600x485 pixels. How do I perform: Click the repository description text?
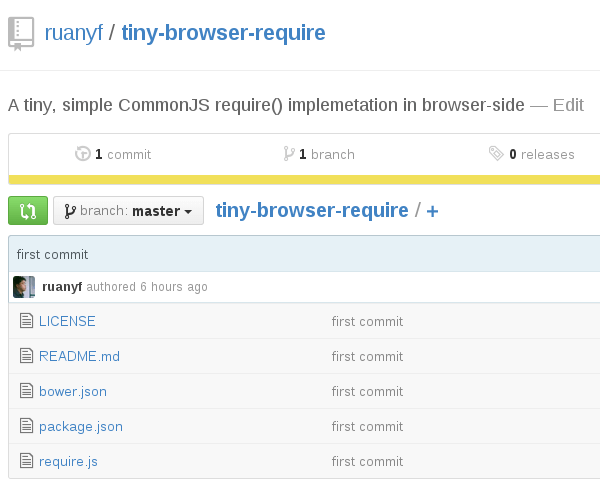tap(266, 105)
